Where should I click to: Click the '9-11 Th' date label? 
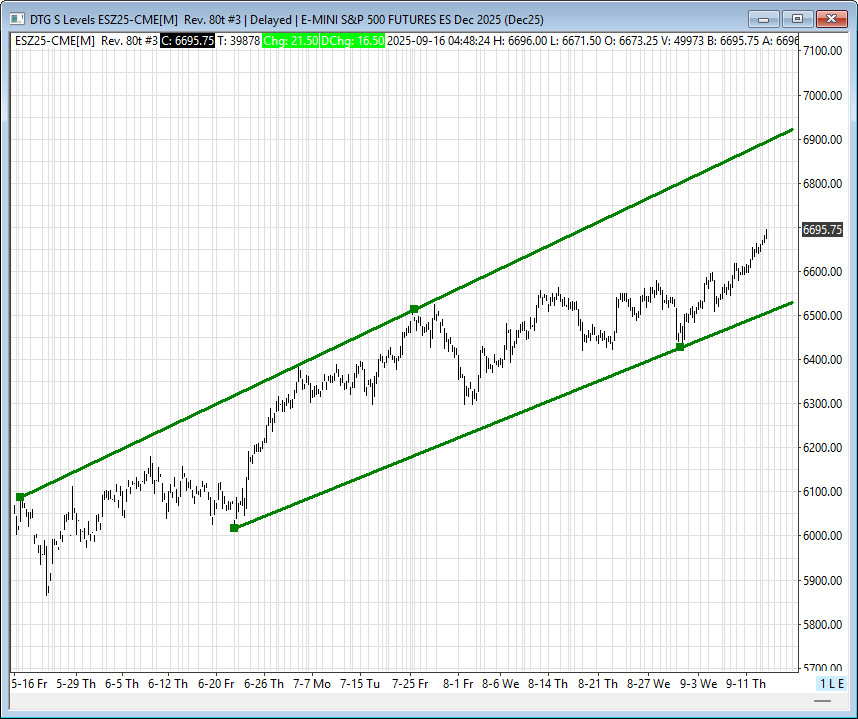(x=745, y=683)
